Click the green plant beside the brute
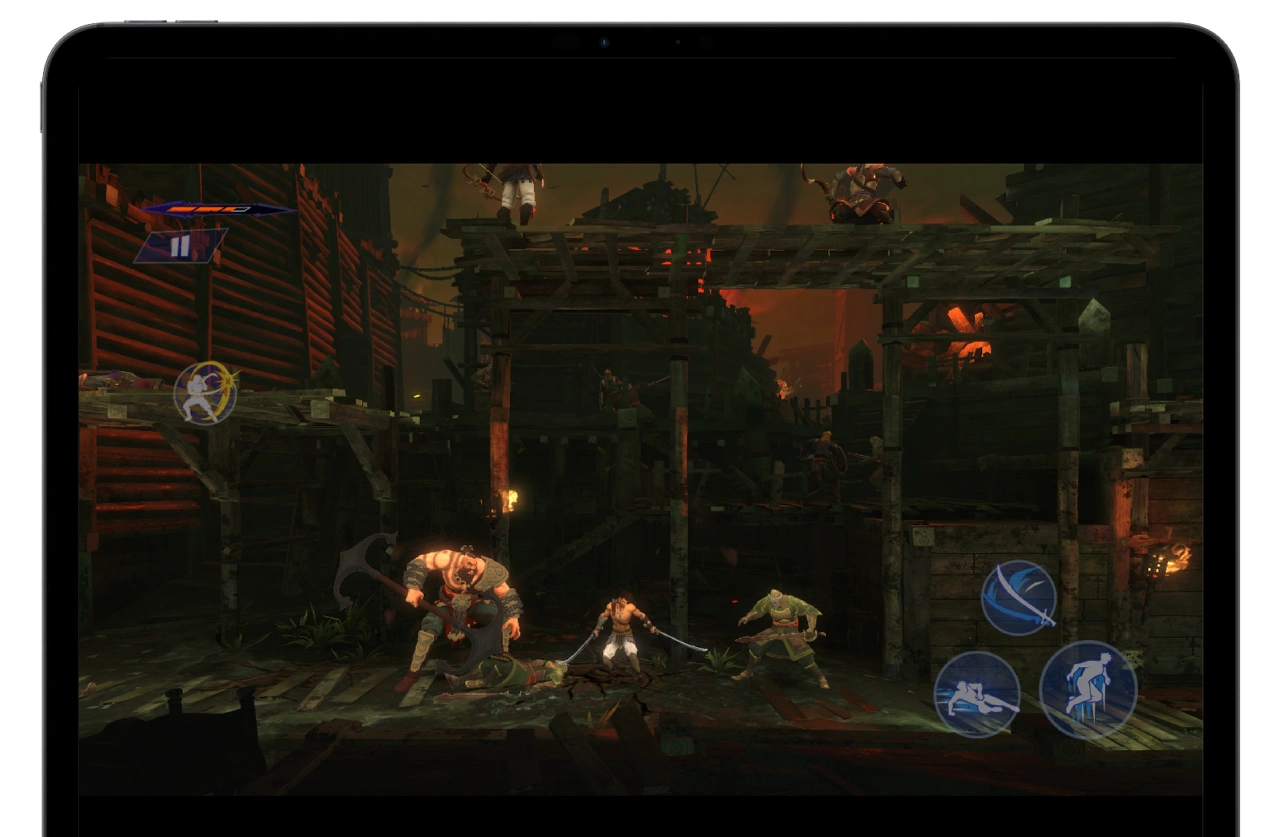 point(320,630)
